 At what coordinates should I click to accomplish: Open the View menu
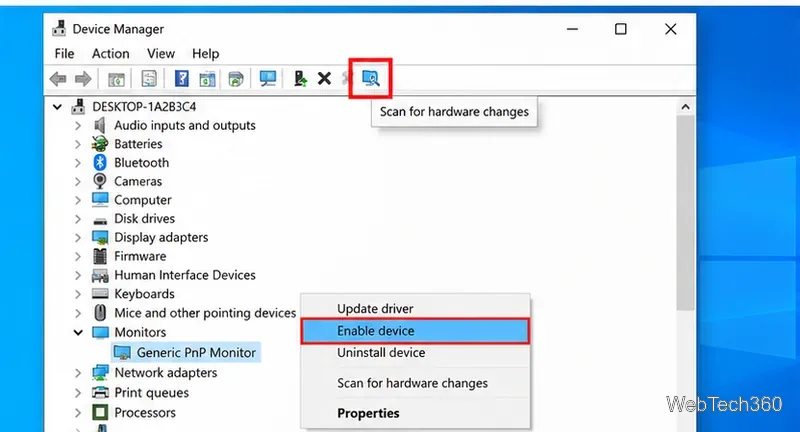161,54
